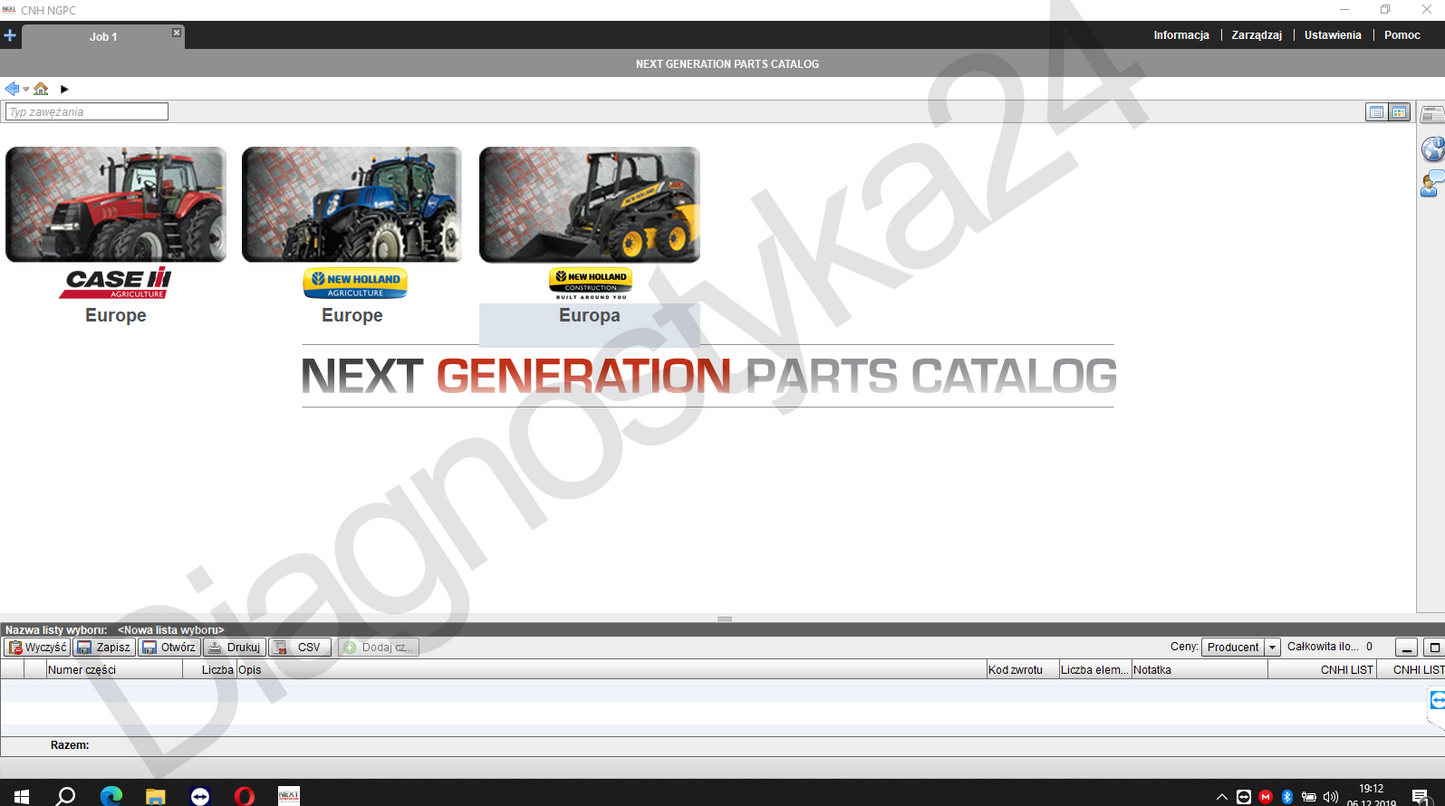This screenshot has height=806, width=1445.
Task: Open Windows search from taskbar
Action: point(66,796)
